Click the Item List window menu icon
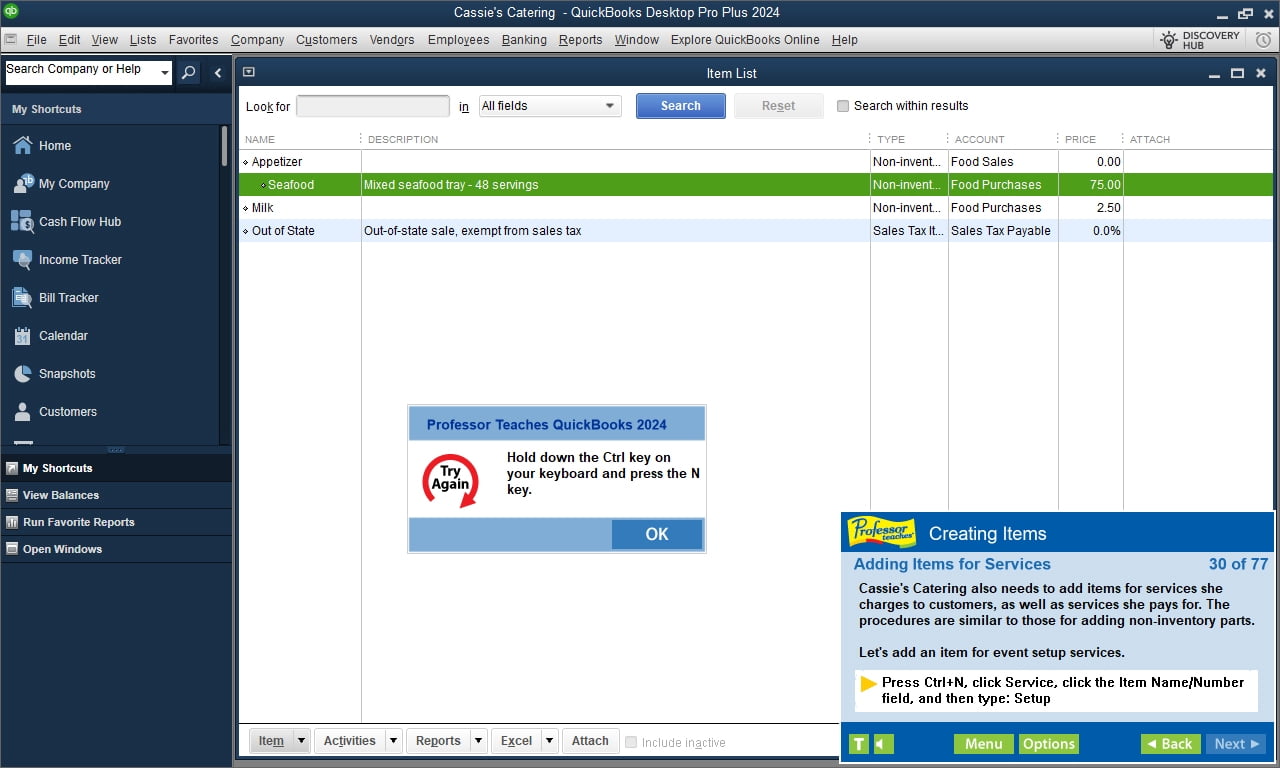1280x768 pixels. (249, 72)
